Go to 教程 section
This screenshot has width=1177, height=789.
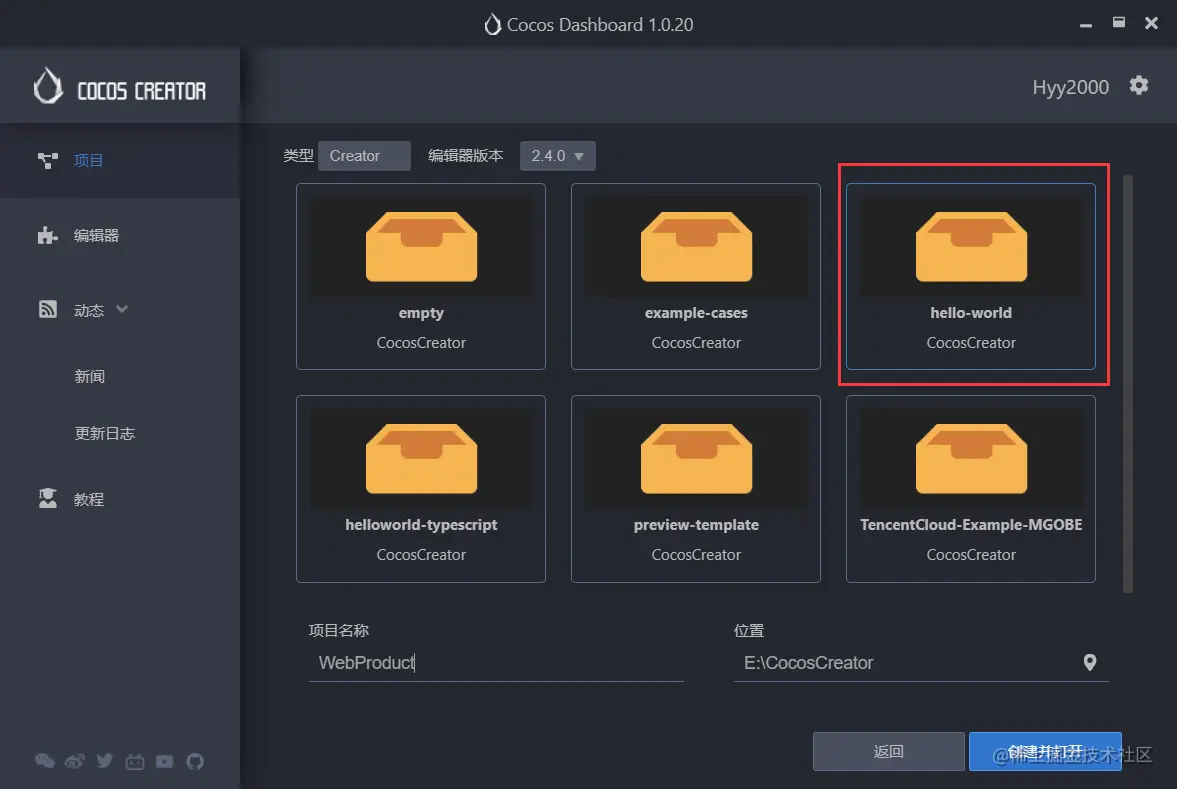(89, 499)
